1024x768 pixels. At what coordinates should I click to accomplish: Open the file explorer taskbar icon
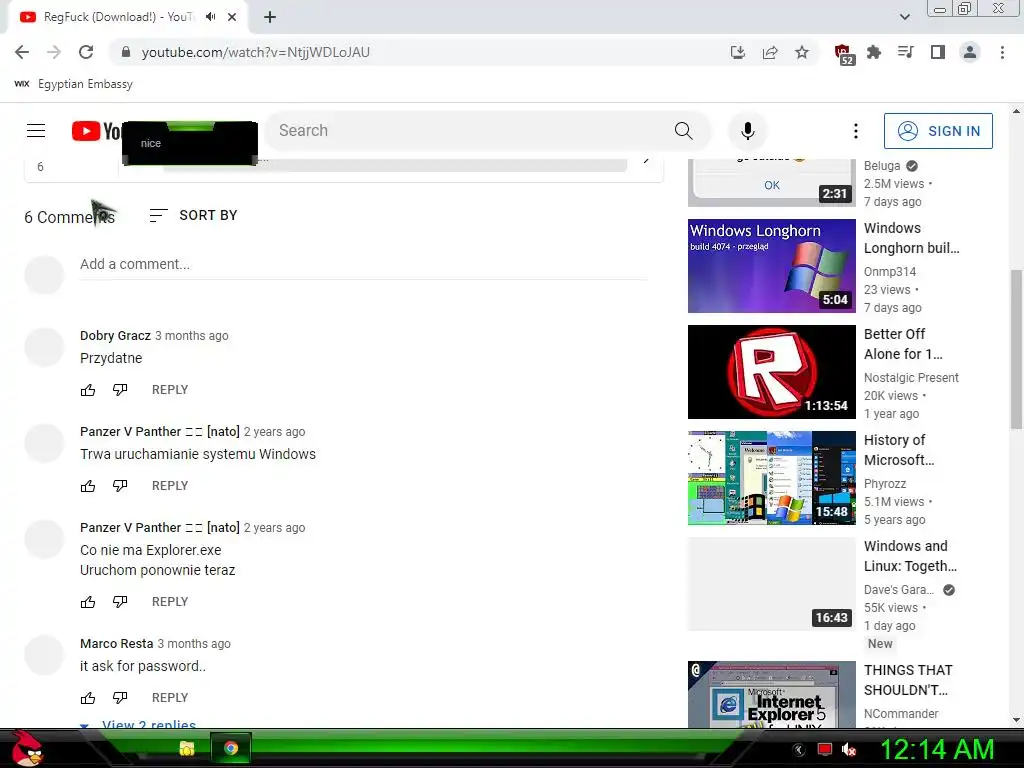tap(187, 748)
